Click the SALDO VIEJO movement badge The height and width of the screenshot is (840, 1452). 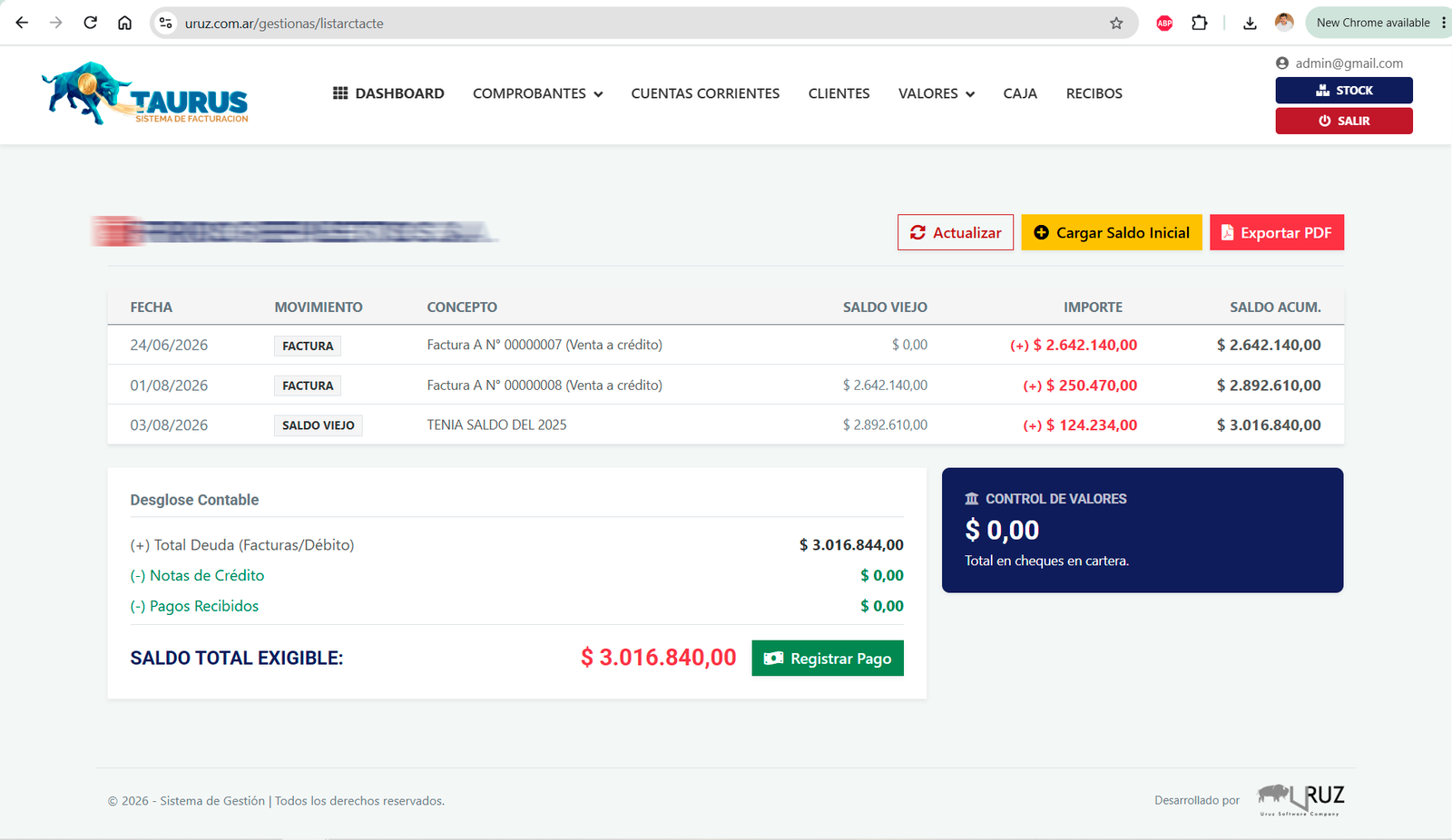(319, 425)
